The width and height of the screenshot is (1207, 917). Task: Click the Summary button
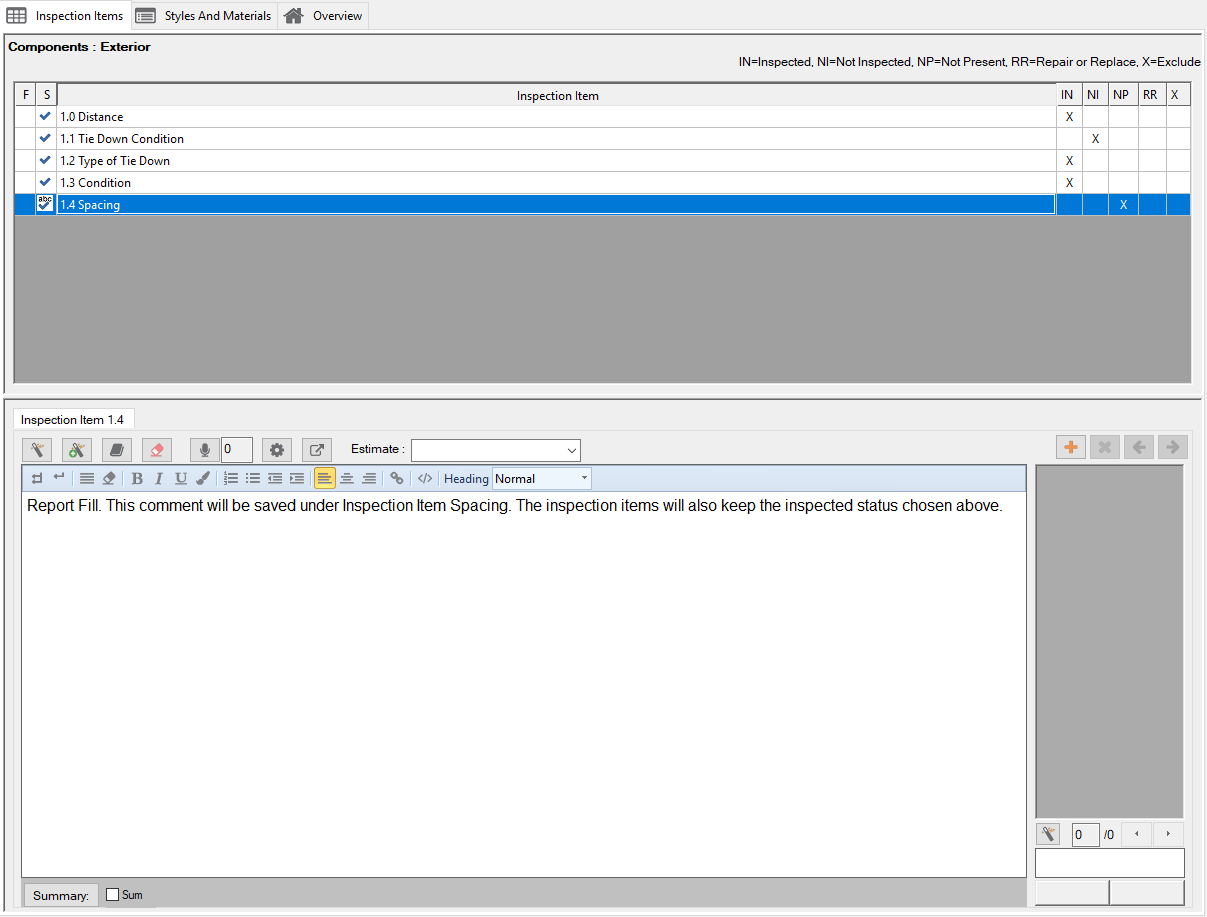pyautogui.click(x=60, y=895)
